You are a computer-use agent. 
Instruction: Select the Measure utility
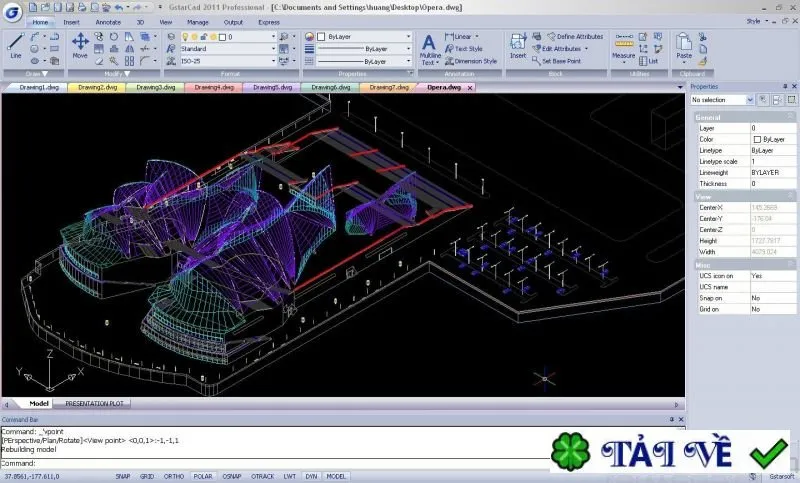tap(623, 46)
